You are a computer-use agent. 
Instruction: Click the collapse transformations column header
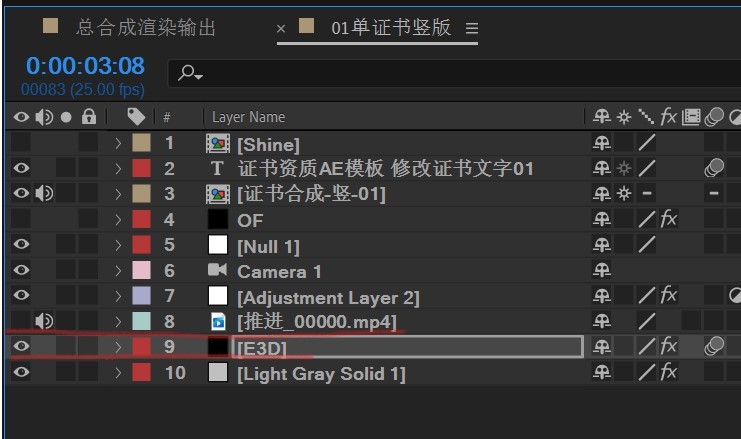click(624, 117)
